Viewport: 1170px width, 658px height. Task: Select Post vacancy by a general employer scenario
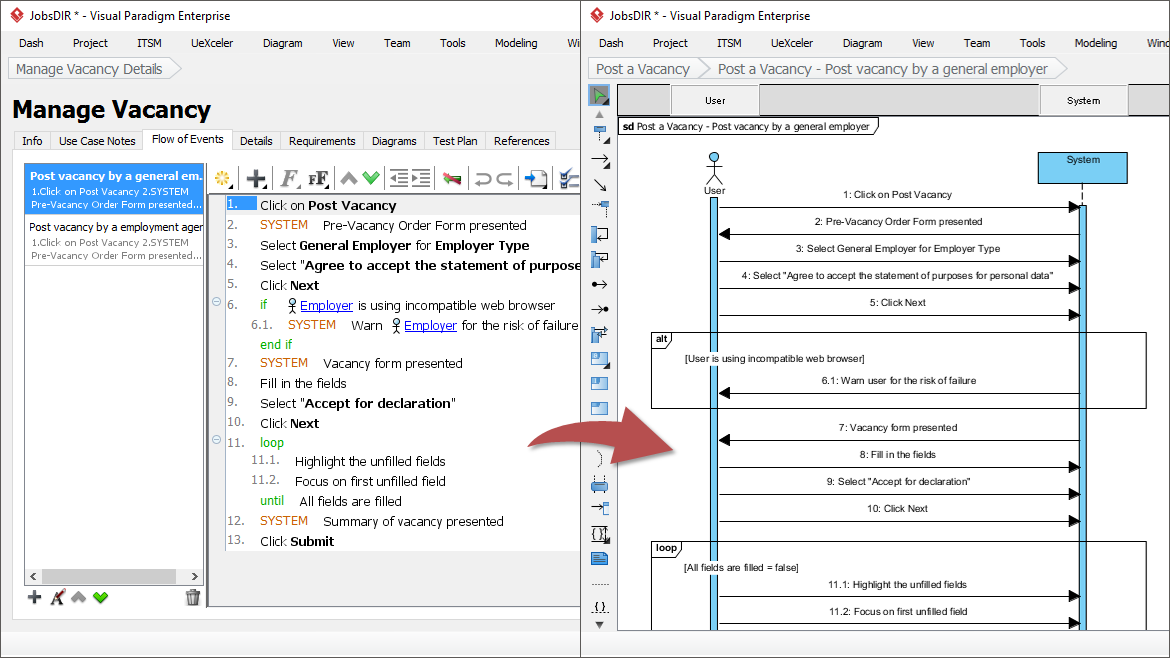tap(114, 189)
